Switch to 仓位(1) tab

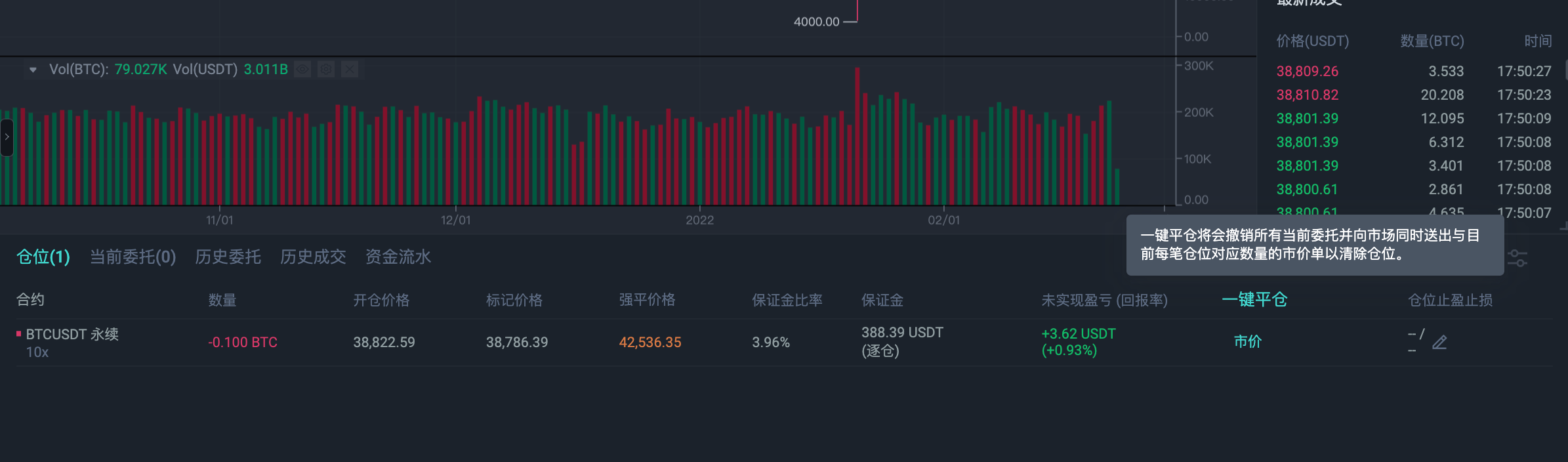pyautogui.click(x=43, y=257)
